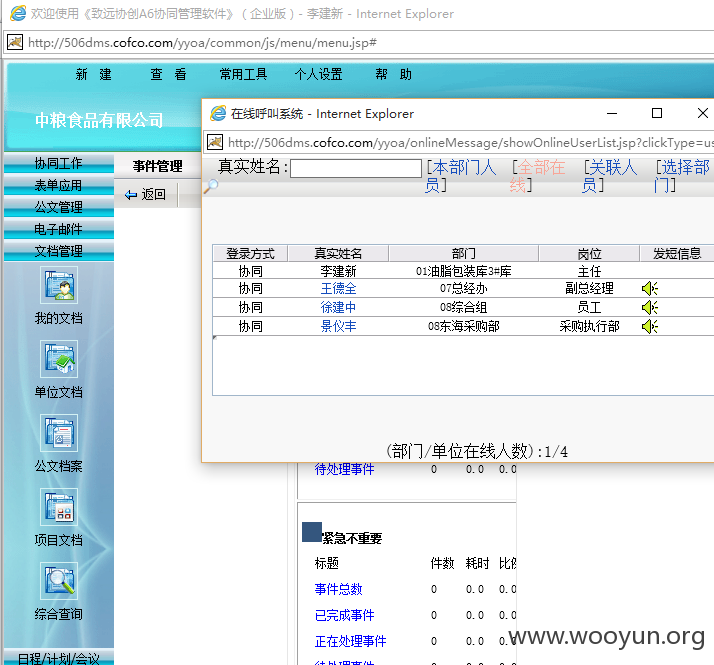Image resolution: width=714 pixels, height=665 pixels.
Task: Close the 在线呼叫系统 popup window
Action: [702, 113]
